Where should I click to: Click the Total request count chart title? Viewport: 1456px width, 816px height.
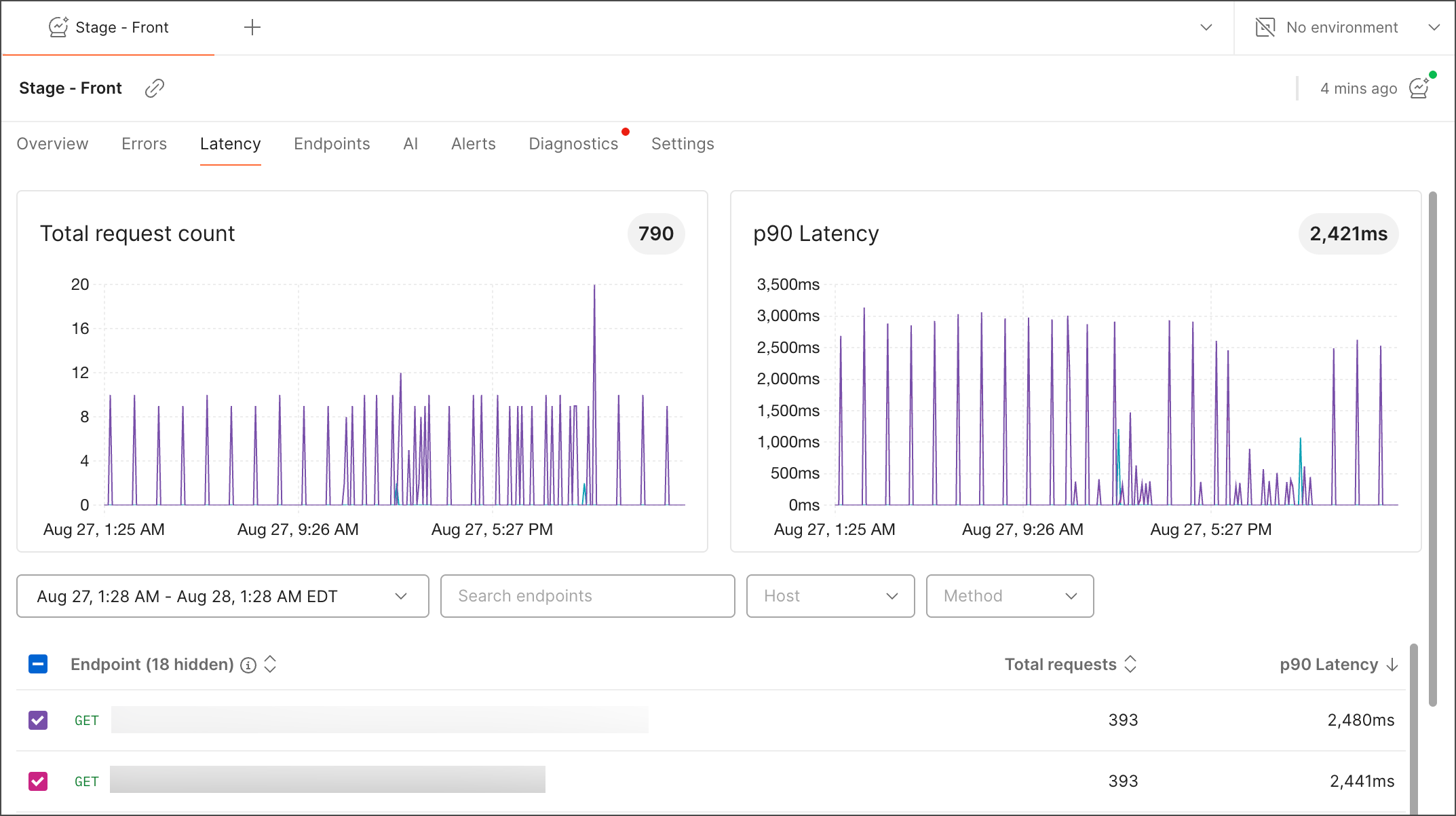click(x=137, y=234)
